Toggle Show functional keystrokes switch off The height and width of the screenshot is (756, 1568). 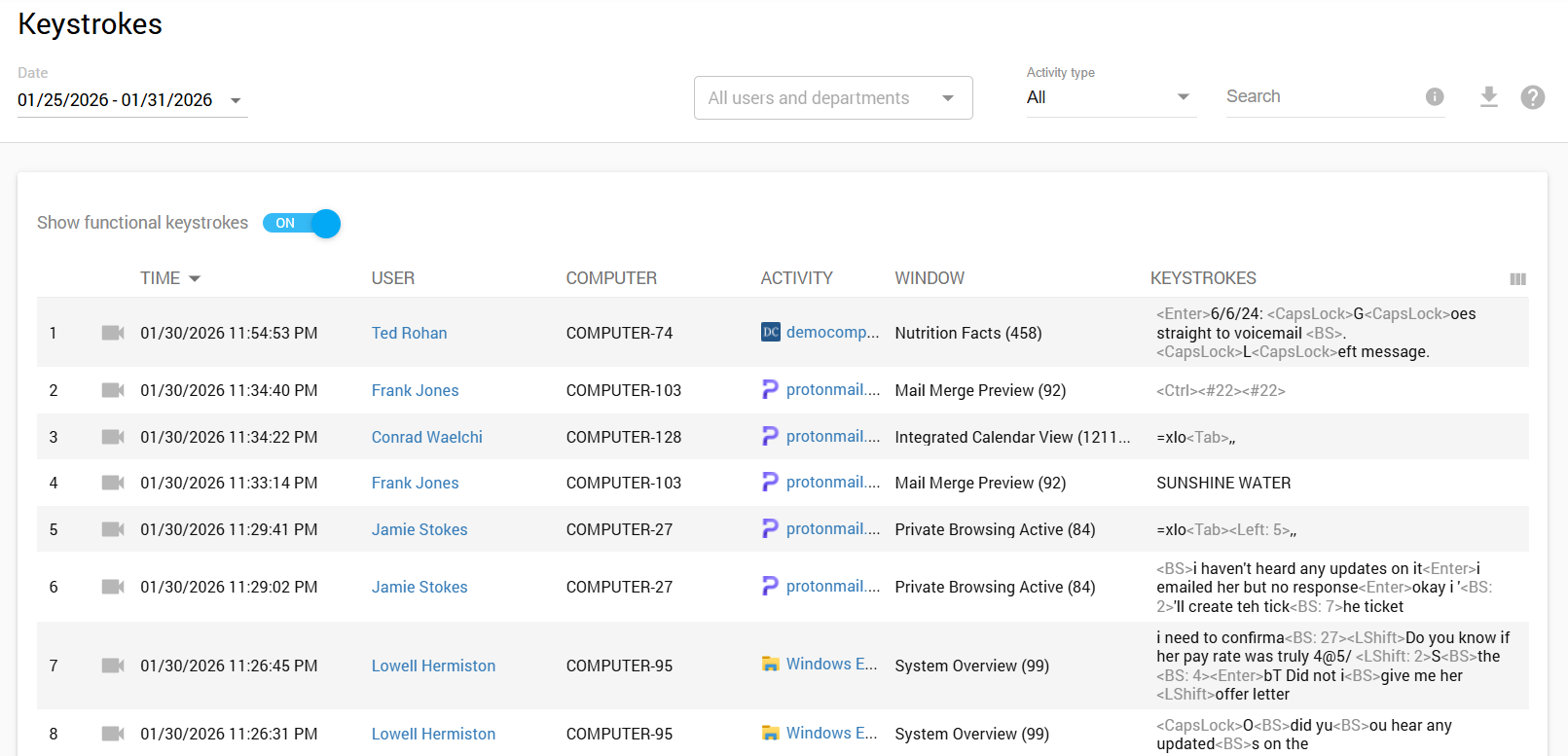(x=302, y=224)
